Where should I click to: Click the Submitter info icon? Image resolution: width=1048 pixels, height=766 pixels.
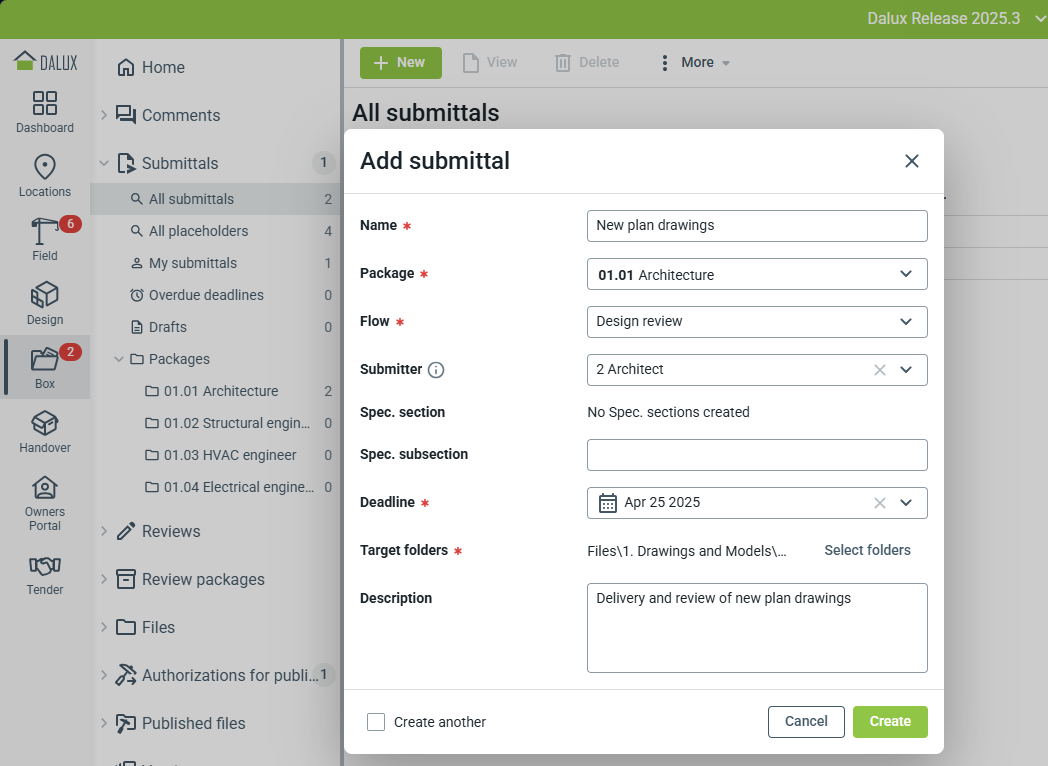(x=436, y=370)
